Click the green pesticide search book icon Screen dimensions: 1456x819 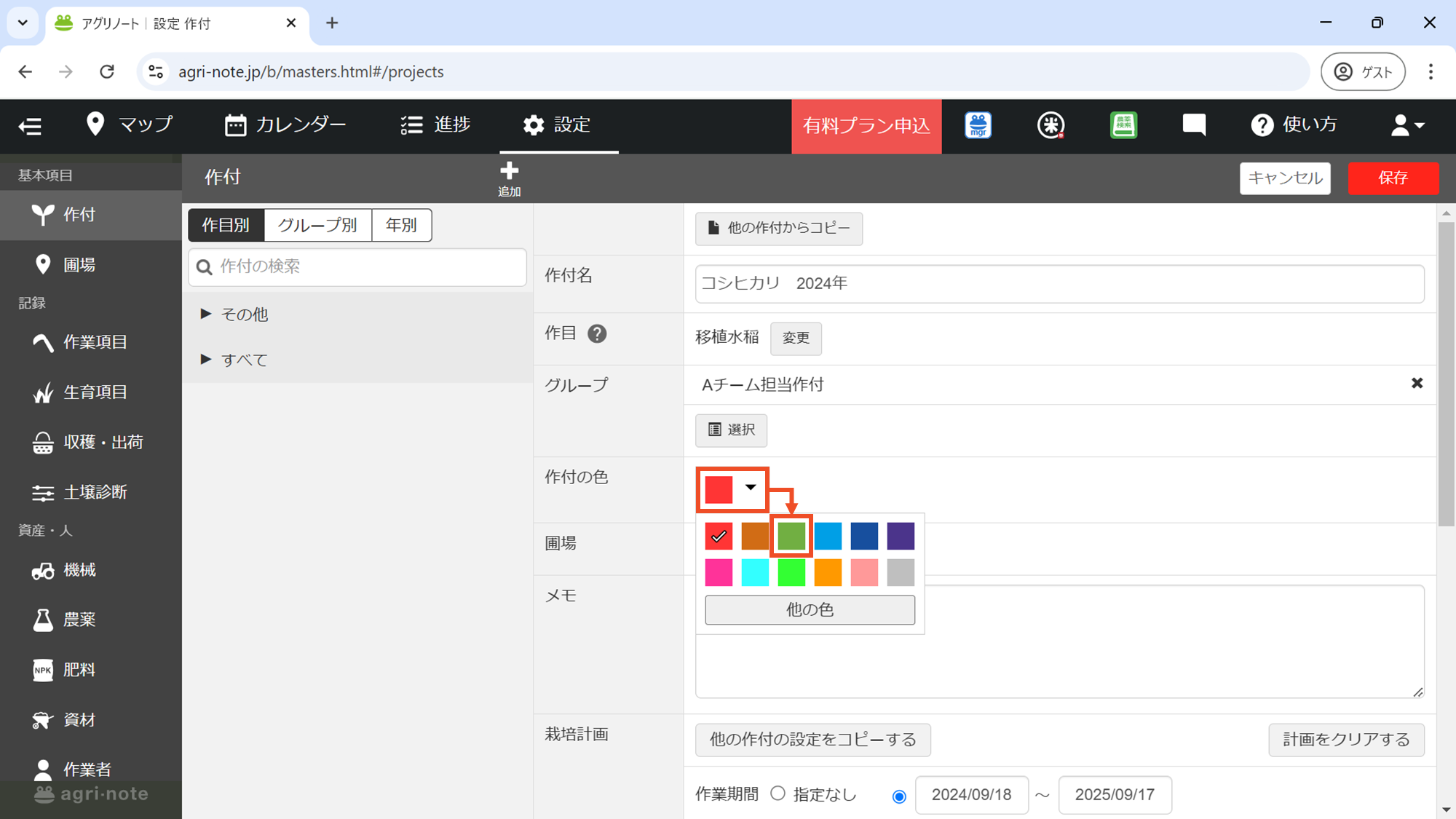click(1123, 125)
